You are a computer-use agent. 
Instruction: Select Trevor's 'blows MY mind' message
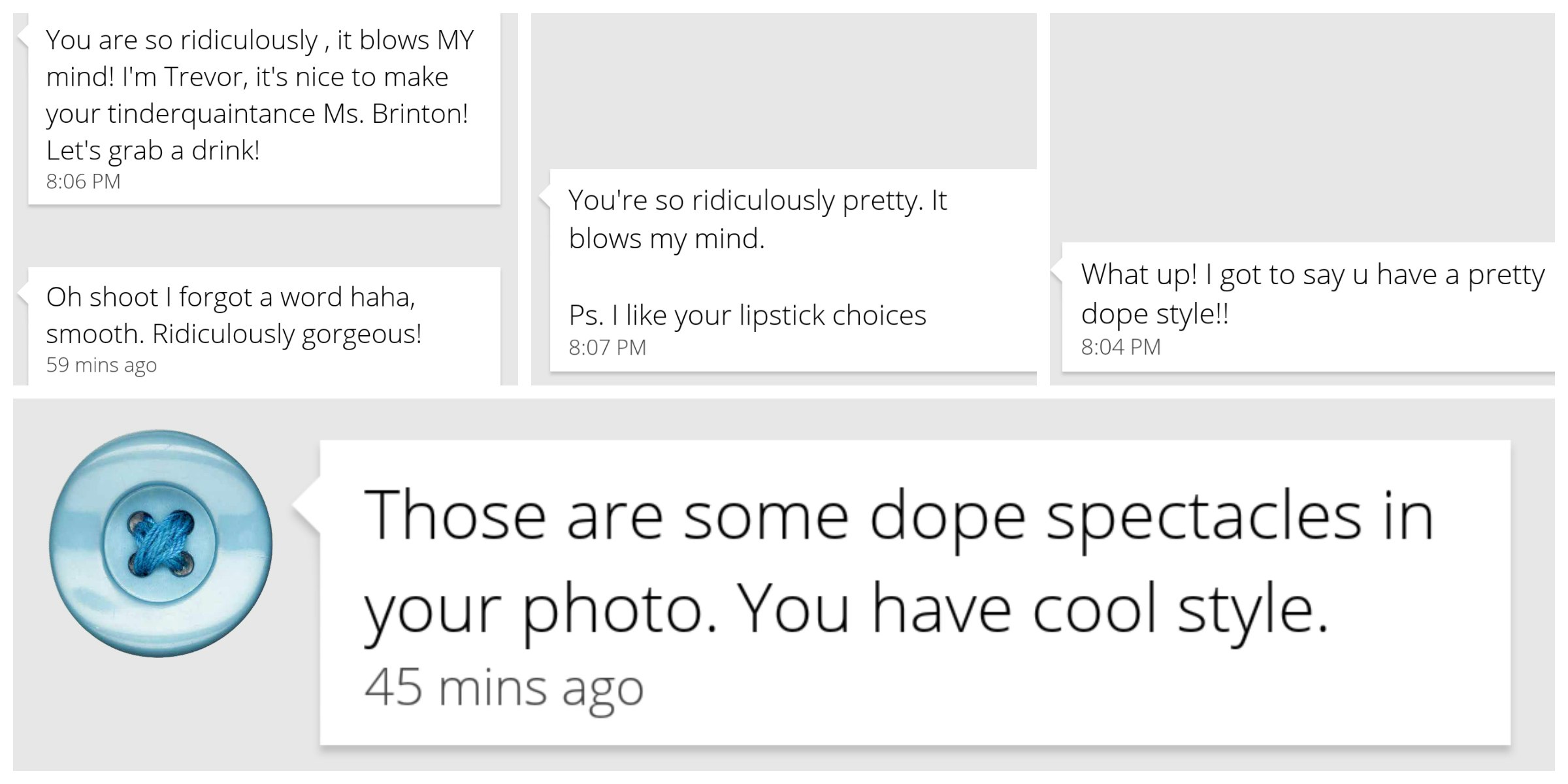(264, 108)
